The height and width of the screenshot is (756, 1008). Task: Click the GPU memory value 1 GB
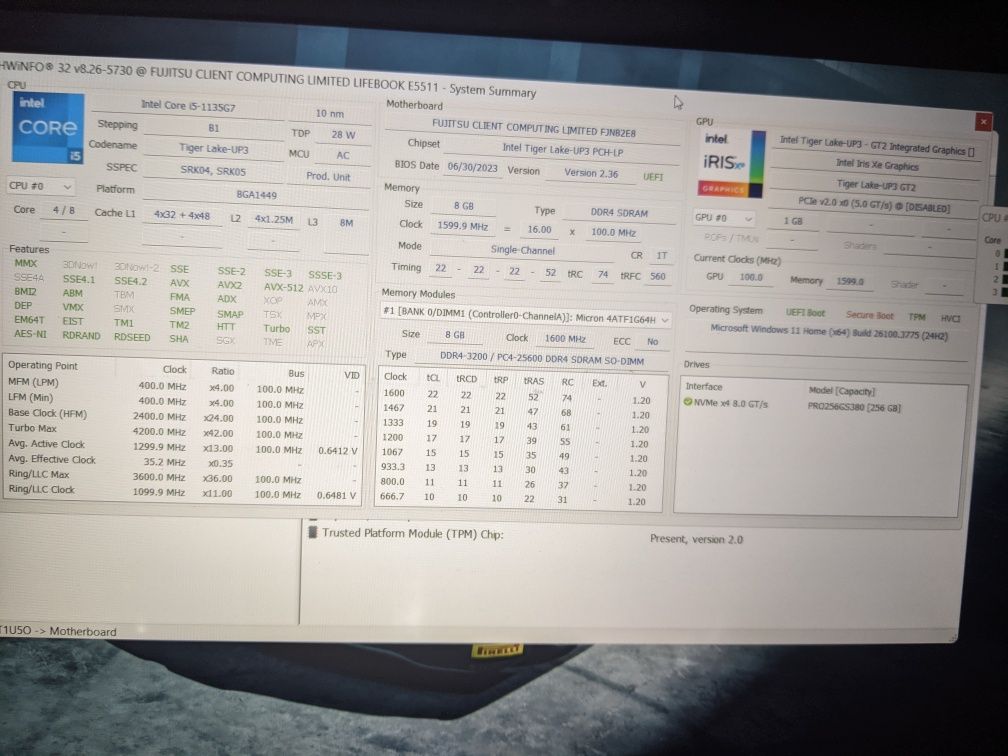(x=792, y=220)
